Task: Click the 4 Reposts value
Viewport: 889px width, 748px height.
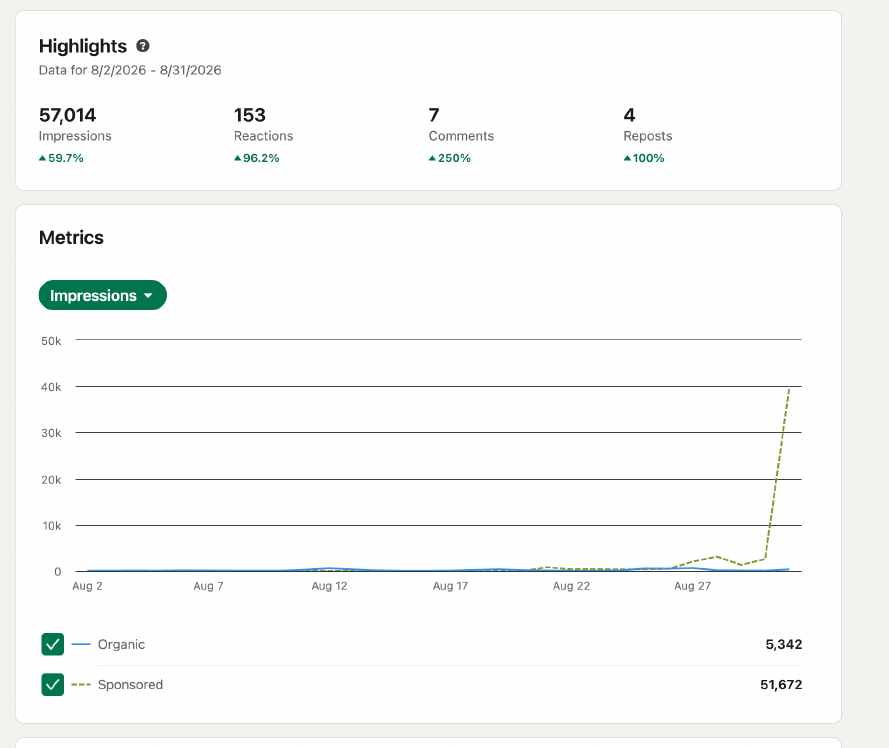Action: coord(629,115)
